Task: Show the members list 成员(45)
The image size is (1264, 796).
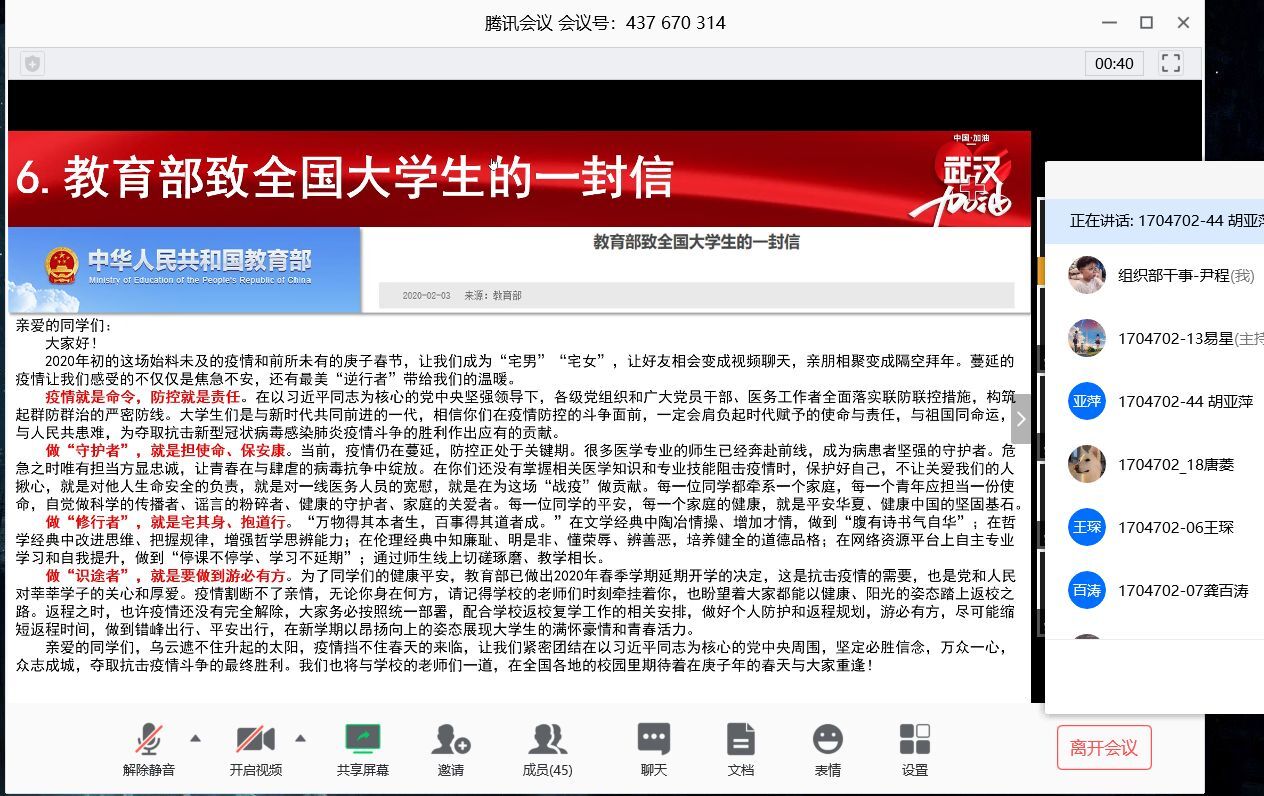Action: point(547,749)
